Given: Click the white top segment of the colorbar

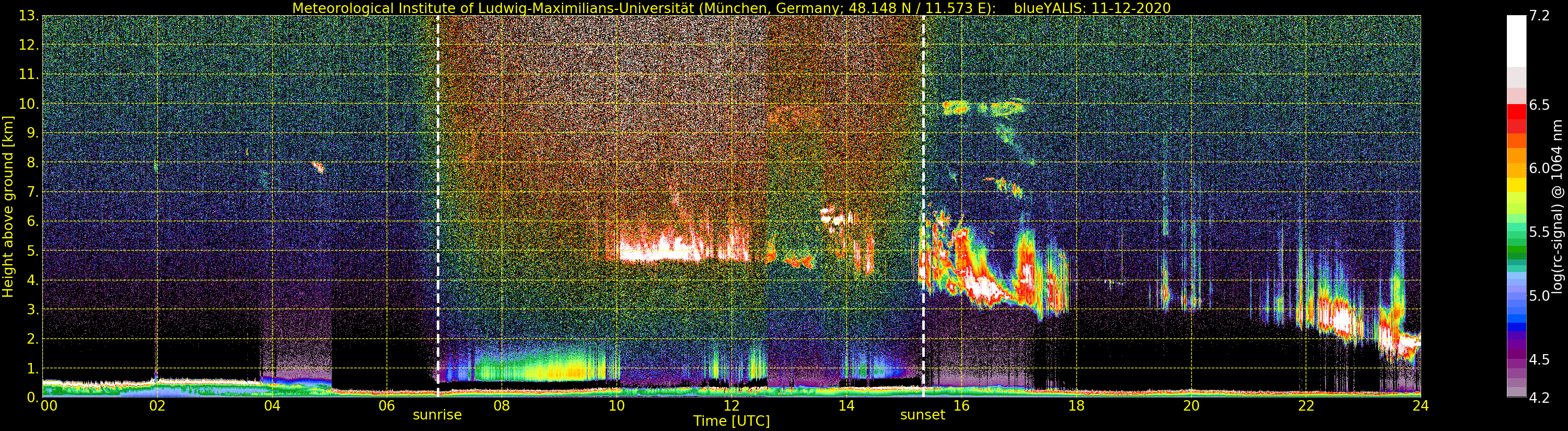Looking at the screenshot, I should (1516, 41).
